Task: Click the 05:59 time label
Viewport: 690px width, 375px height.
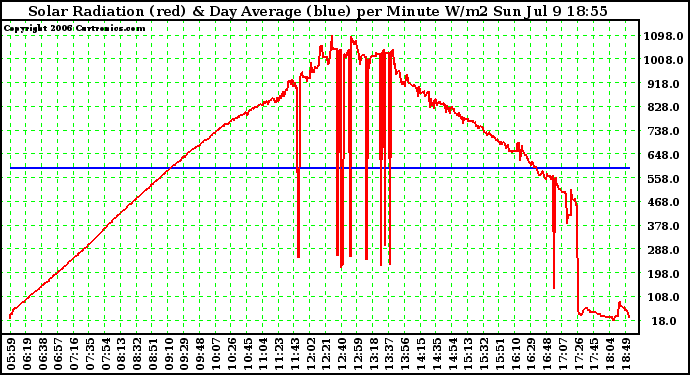Action: pos(11,354)
